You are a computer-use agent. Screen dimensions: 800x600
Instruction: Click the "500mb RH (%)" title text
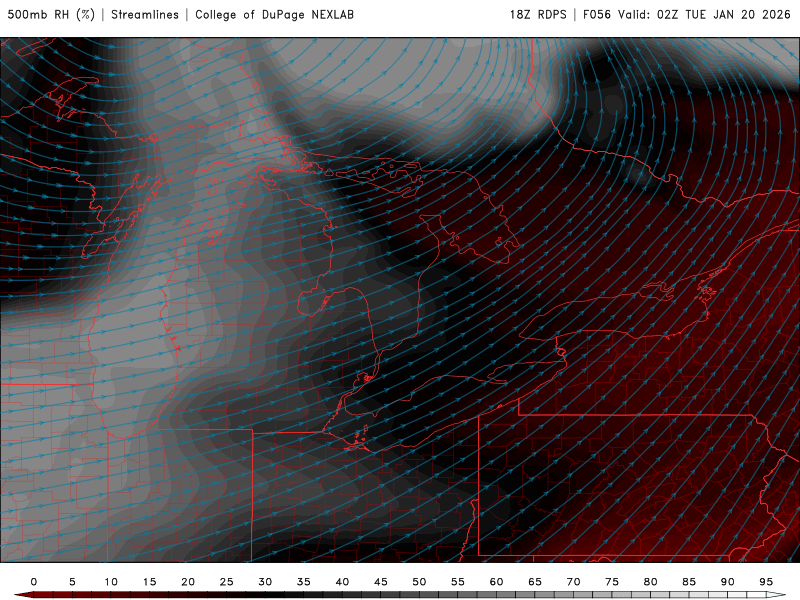(x=51, y=14)
